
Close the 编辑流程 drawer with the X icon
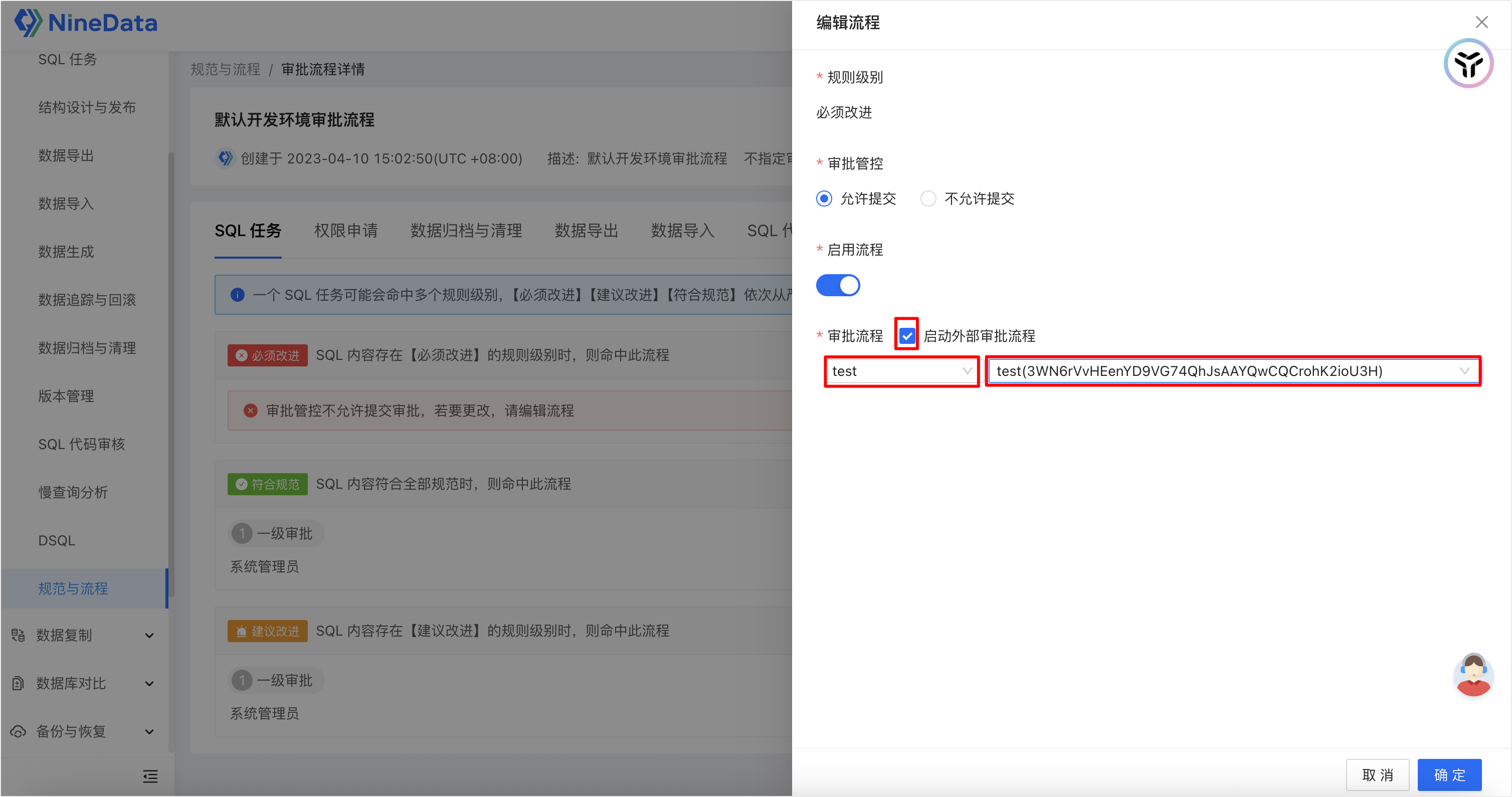click(x=1481, y=22)
